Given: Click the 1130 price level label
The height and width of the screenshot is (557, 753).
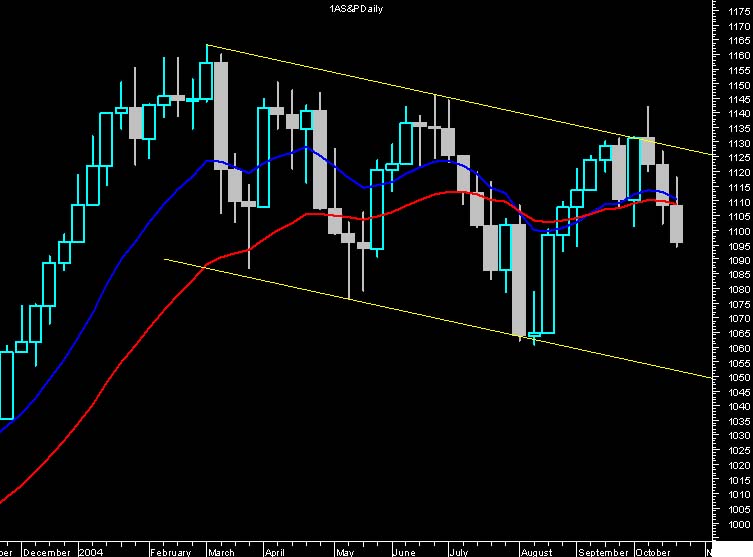Looking at the screenshot, I should (x=739, y=144).
